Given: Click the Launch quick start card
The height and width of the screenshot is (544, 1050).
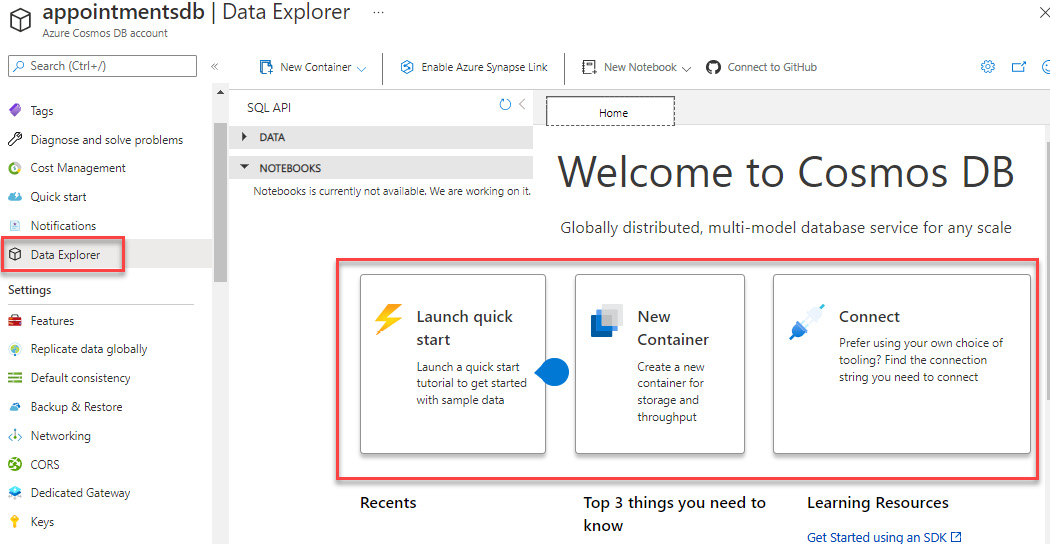Looking at the screenshot, I should click(x=453, y=364).
